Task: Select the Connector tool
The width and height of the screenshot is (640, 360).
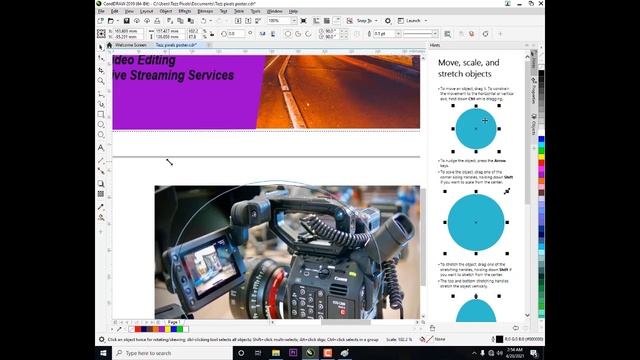Action: coord(101,171)
